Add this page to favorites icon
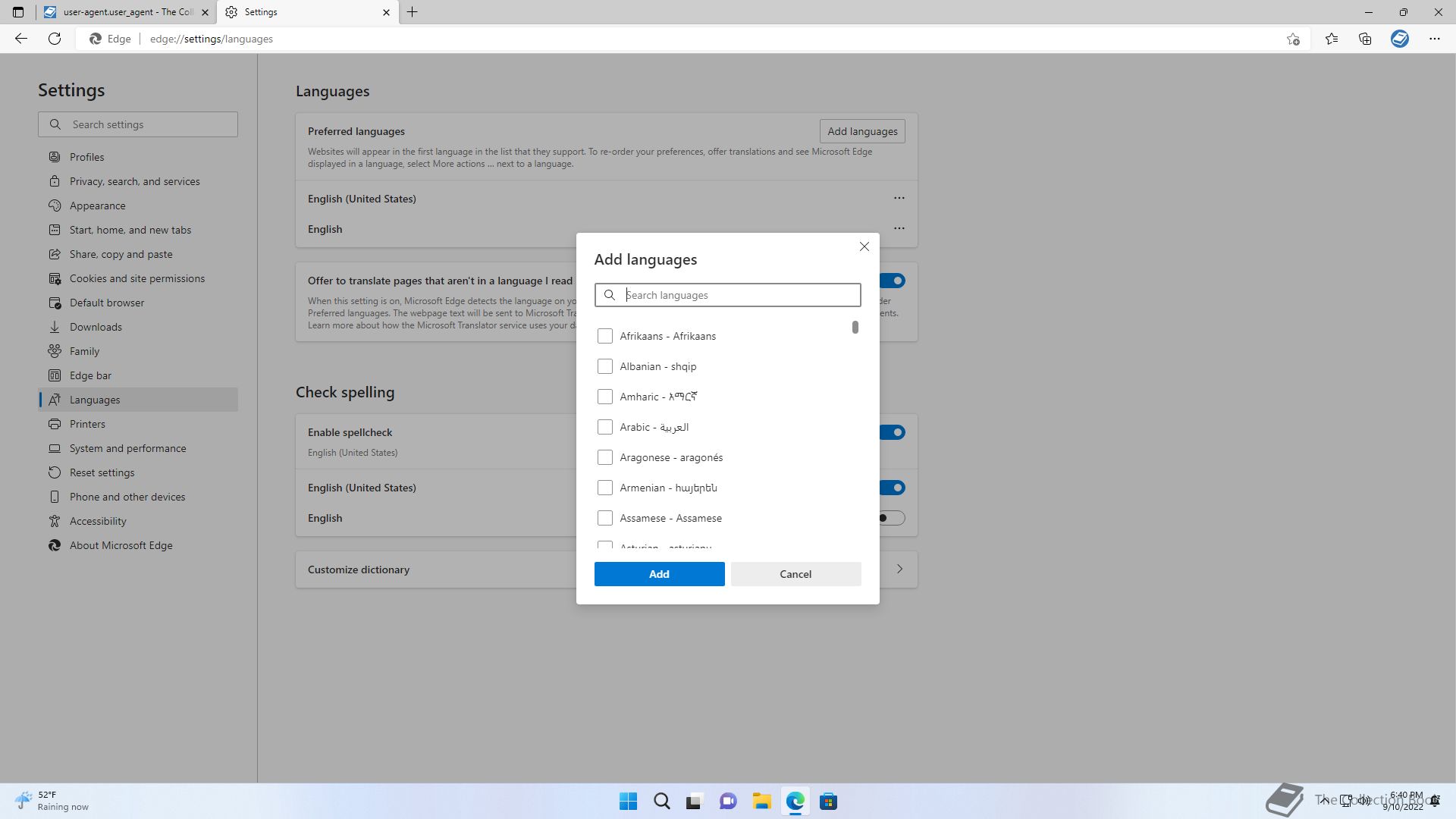 point(1293,39)
